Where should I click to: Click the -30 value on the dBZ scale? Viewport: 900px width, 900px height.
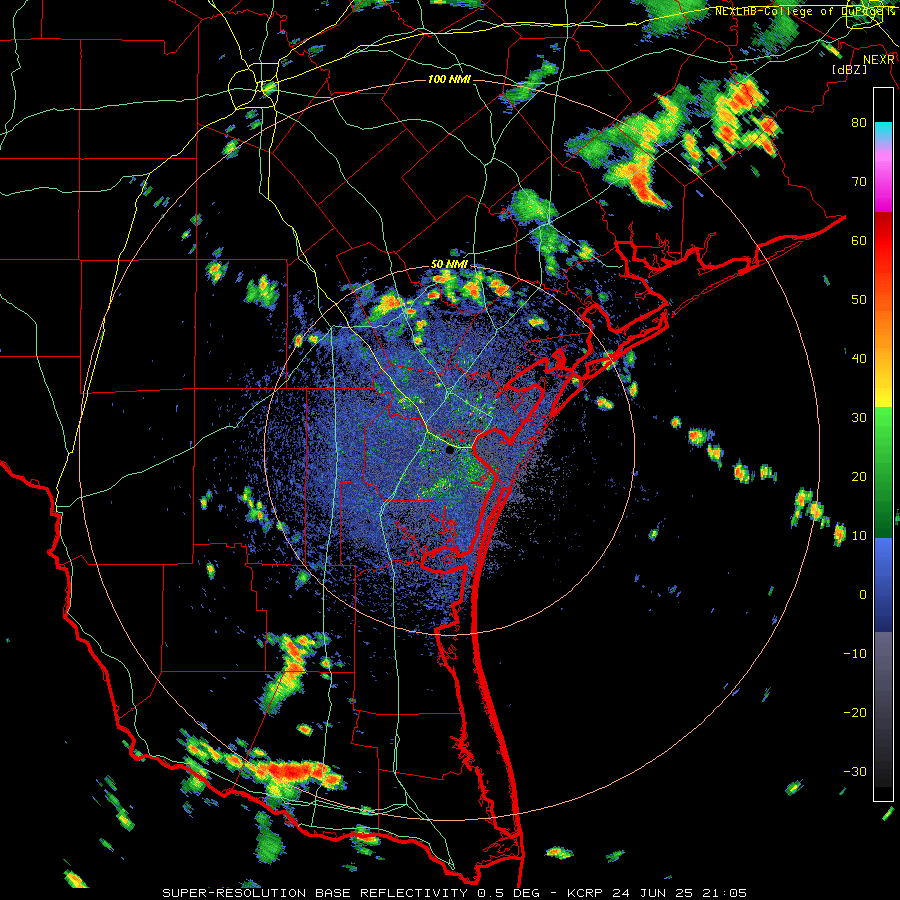tap(855, 772)
